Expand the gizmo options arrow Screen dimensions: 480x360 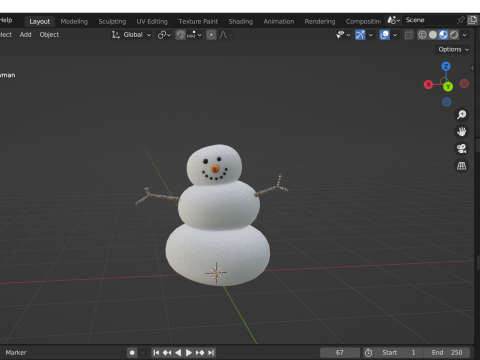370,35
